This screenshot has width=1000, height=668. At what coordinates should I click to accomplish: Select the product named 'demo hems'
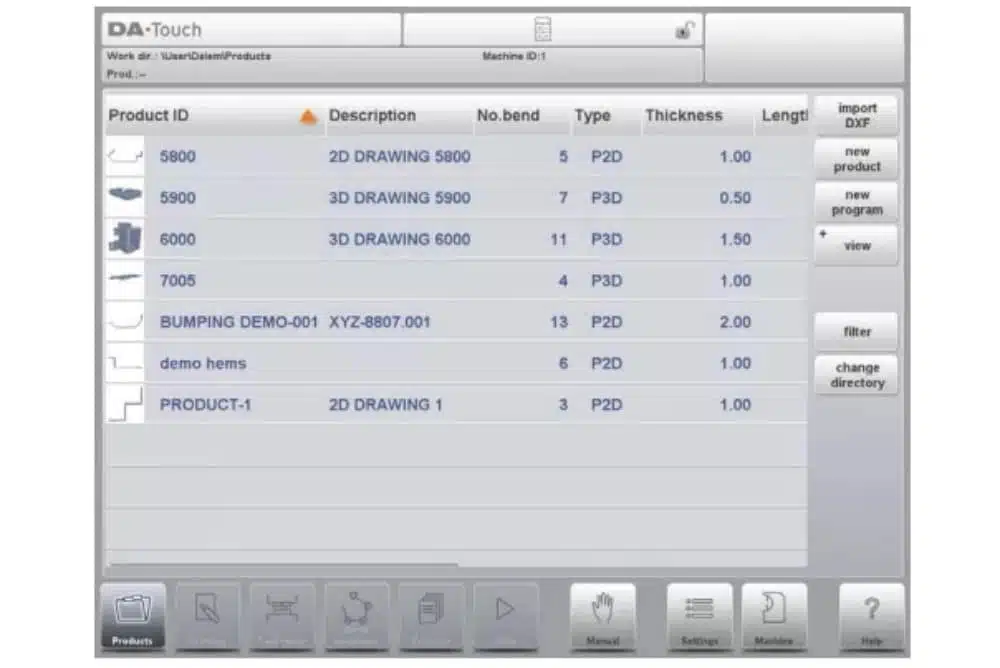pyautogui.click(x=203, y=364)
